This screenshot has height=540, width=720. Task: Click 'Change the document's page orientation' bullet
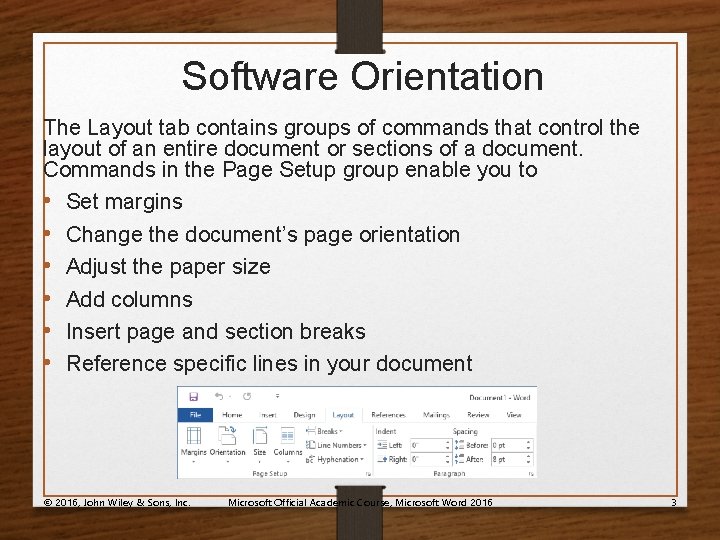click(x=263, y=234)
